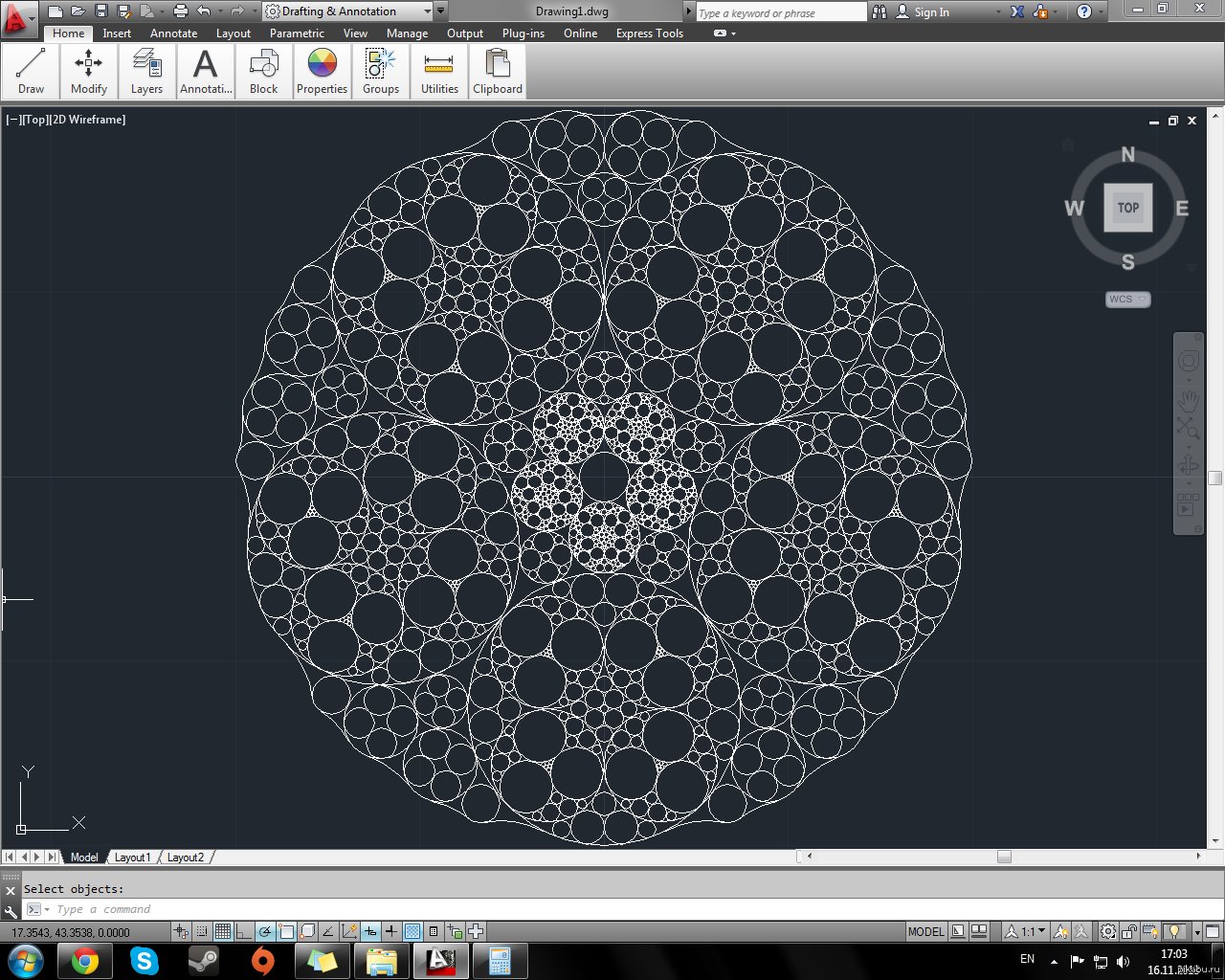Screen dimensions: 1225x980
Task: Click the Layers ribbon button
Action: pos(146,72)
